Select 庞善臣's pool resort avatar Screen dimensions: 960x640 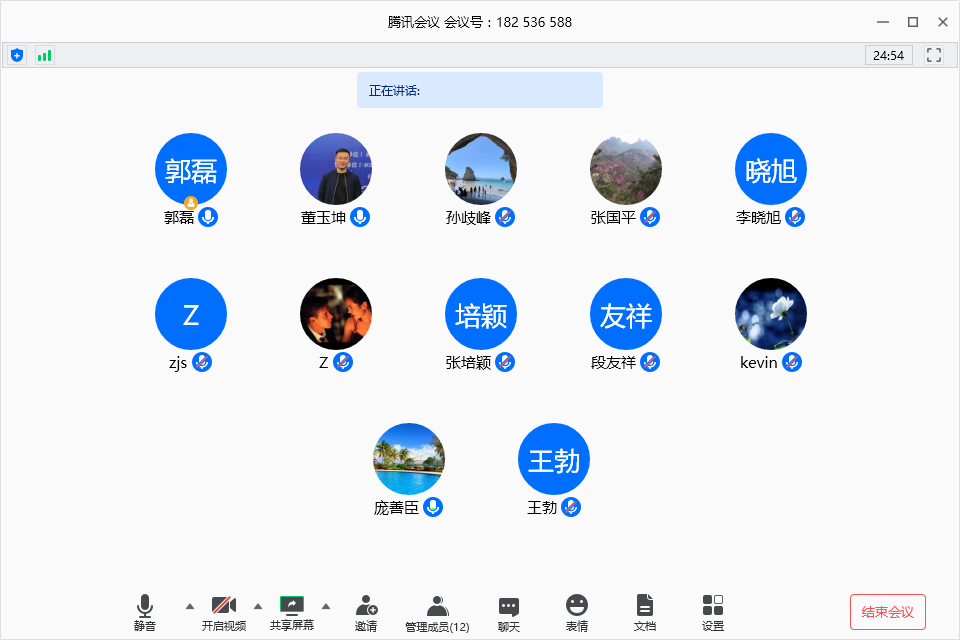(x=408, y=459)
